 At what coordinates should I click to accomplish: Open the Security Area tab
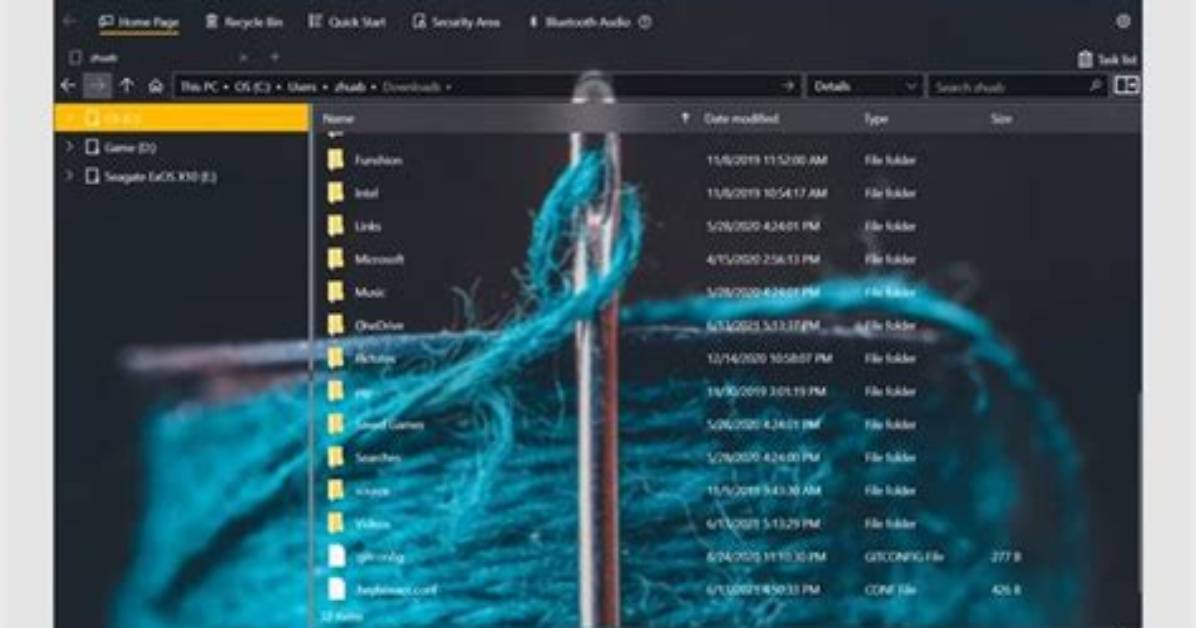coord(456,22)
